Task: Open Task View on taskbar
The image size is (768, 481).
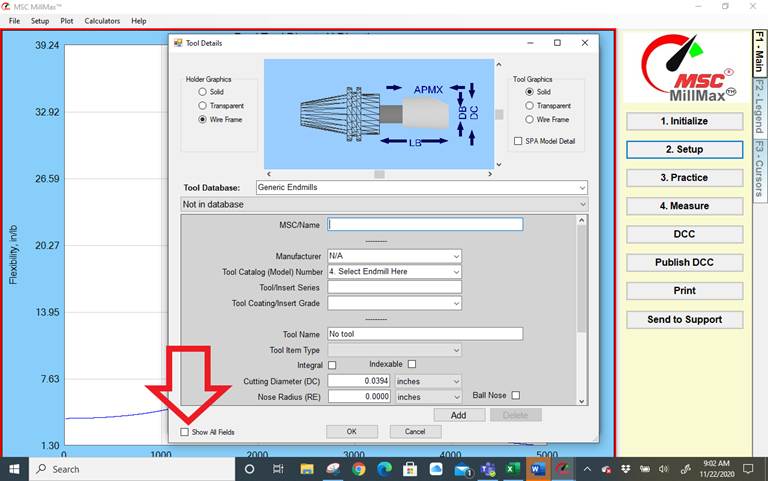Action: tap(278, 469)
